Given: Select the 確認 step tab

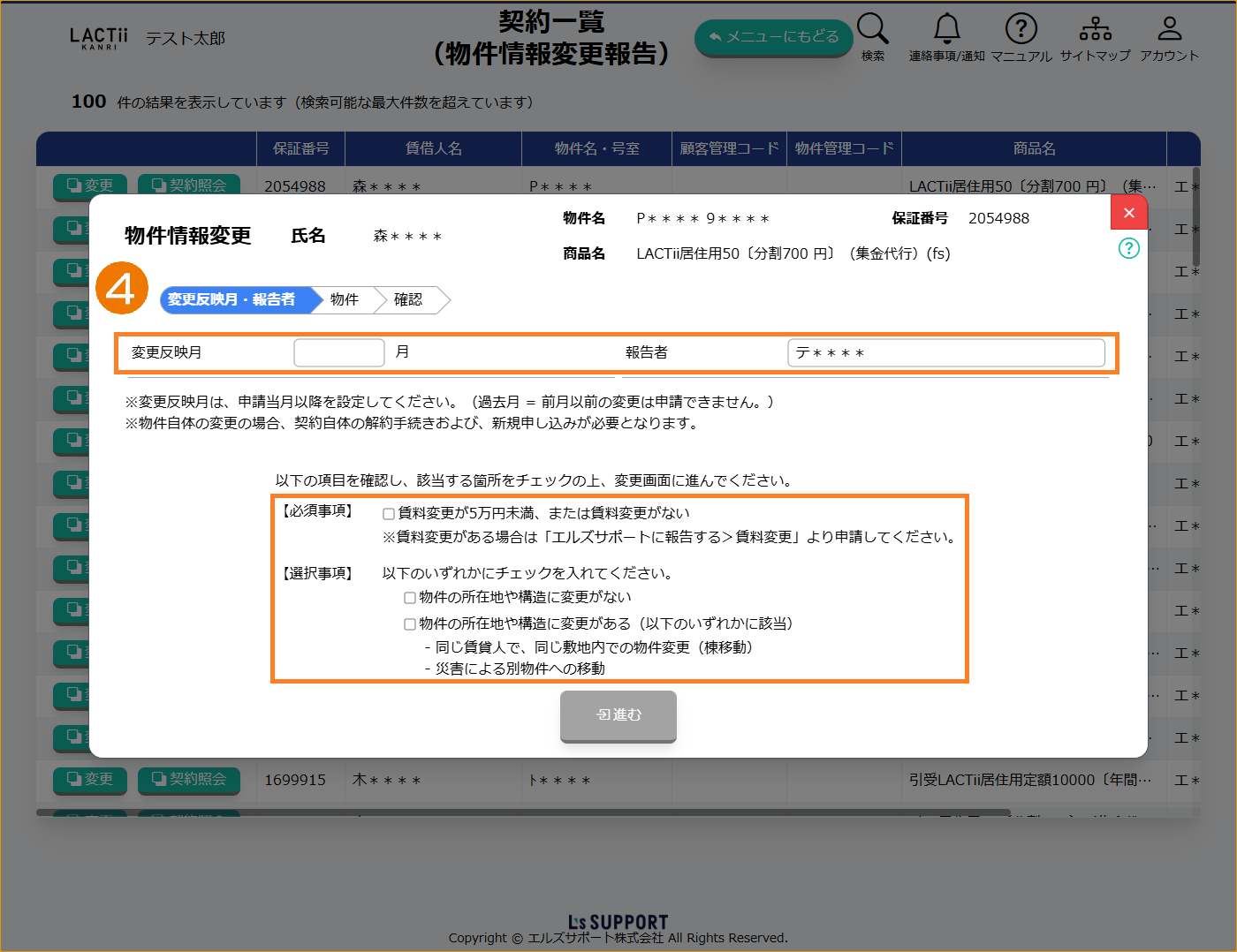Looking at the screenshot, I should click(x=408, y=300).
